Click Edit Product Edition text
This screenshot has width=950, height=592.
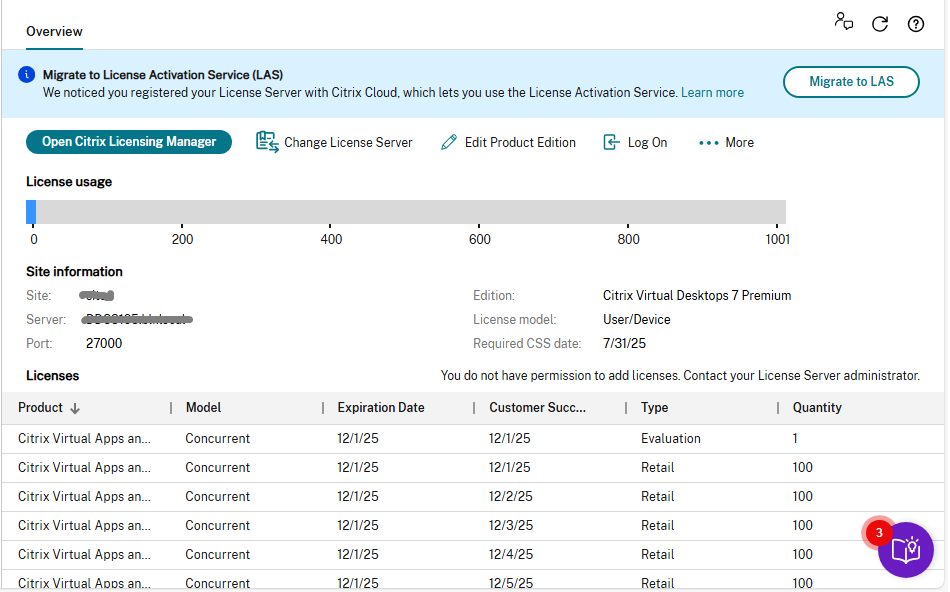click(520, 142)
